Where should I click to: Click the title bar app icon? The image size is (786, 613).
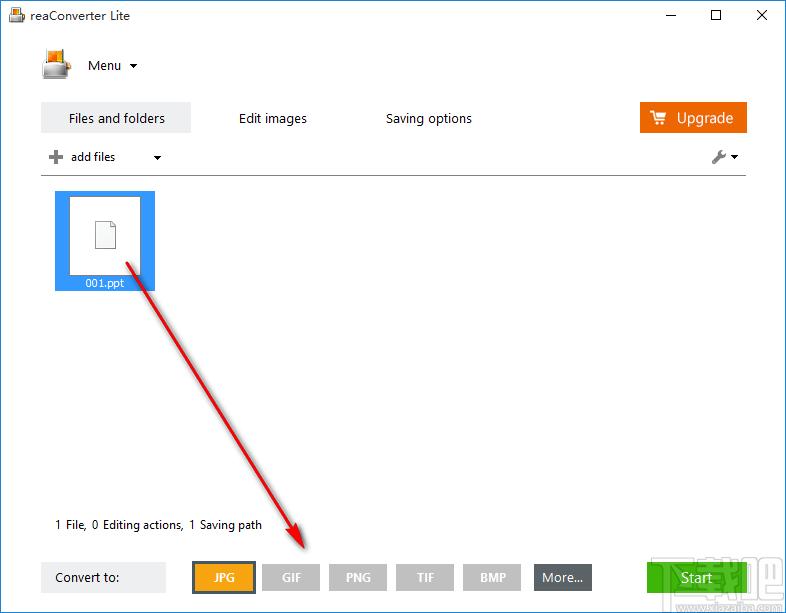pos(17,15)
